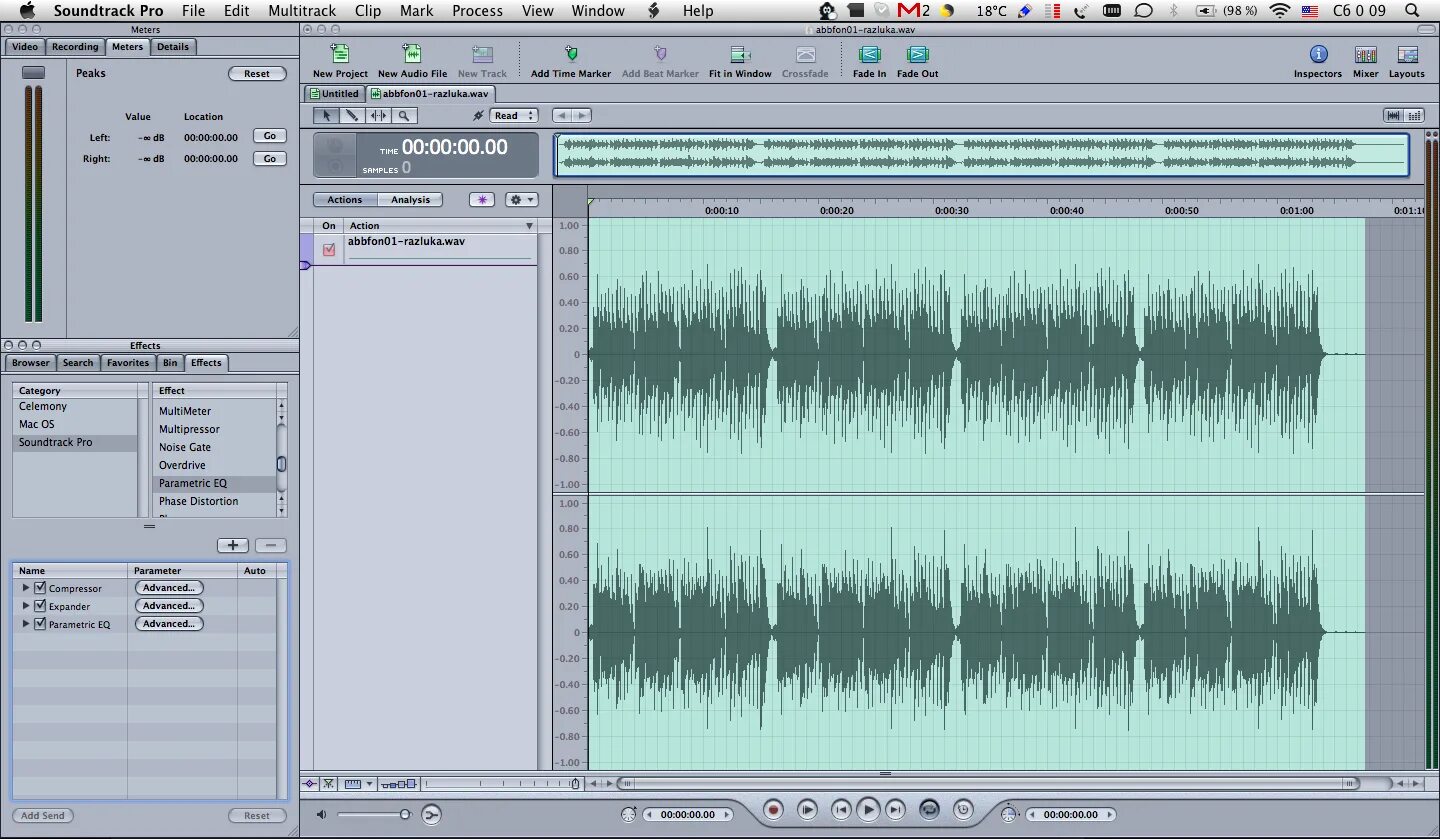
Task: Switch to the Untitled project tab
Action: click(x=334, y=93)
